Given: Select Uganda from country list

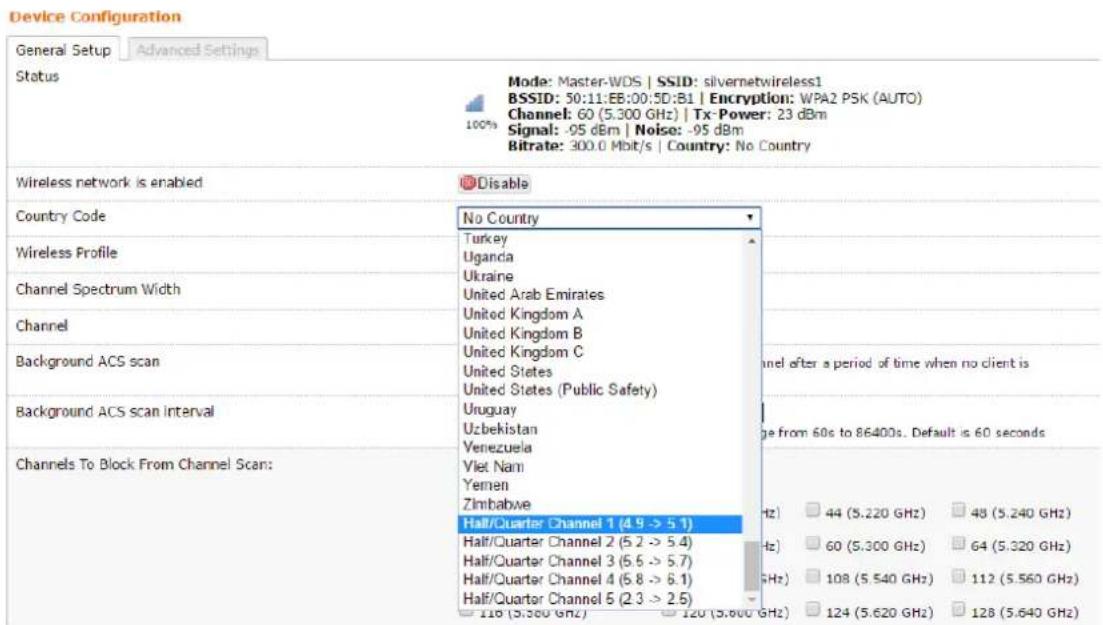Looking at the screenshot, I should click(x=487, y=257).
